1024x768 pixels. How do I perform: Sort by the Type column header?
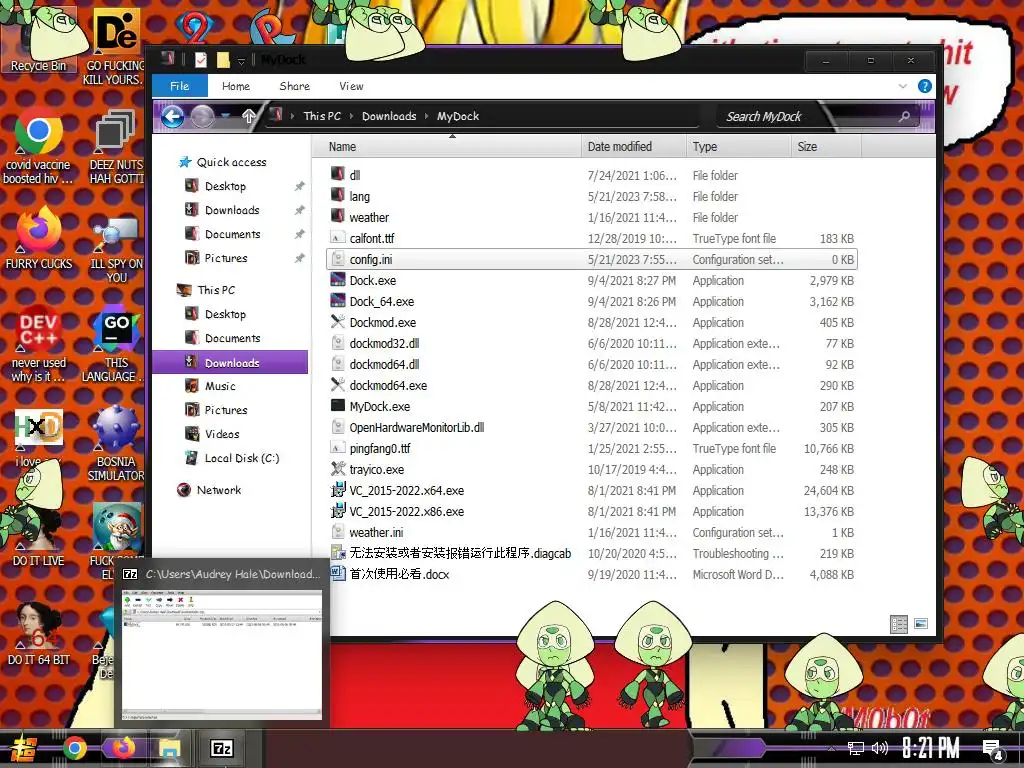[x=739, y=146]
